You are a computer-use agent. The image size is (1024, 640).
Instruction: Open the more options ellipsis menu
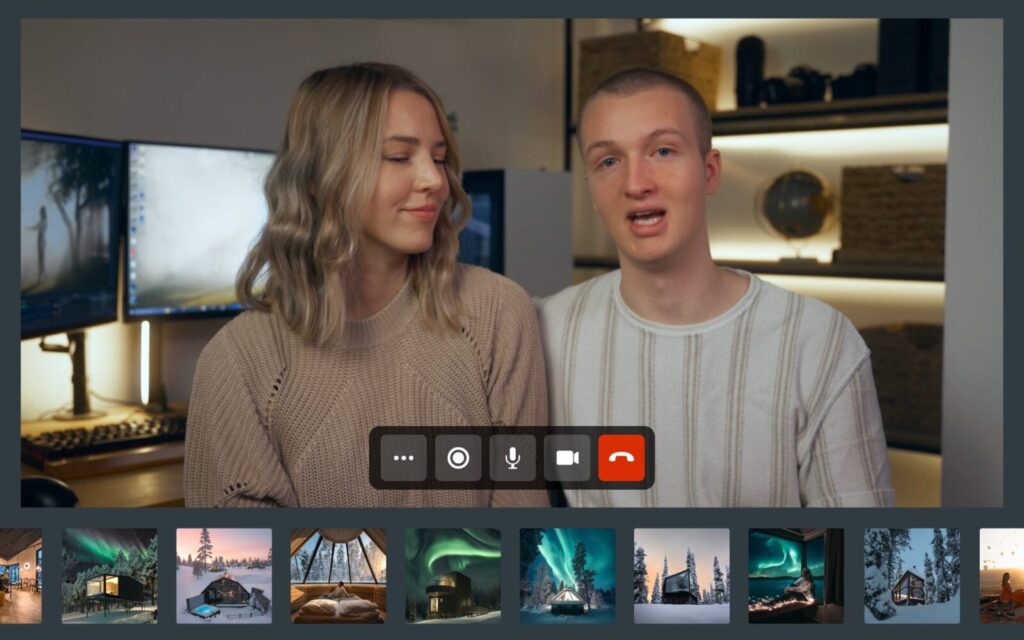pos(404,458)
